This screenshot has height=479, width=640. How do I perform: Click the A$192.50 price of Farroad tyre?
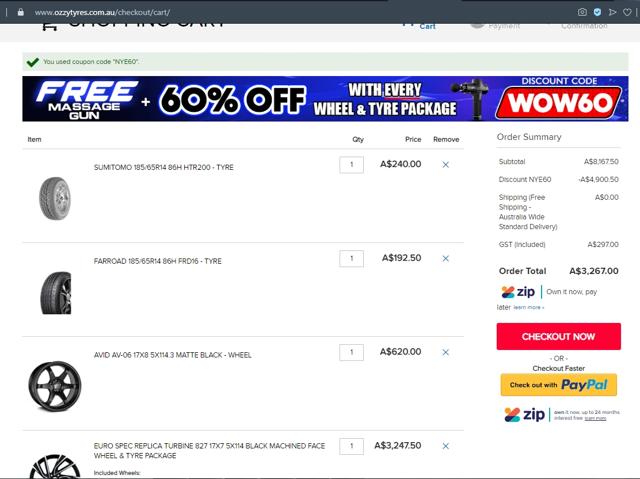pyautogui.click(x=402, y=258)
